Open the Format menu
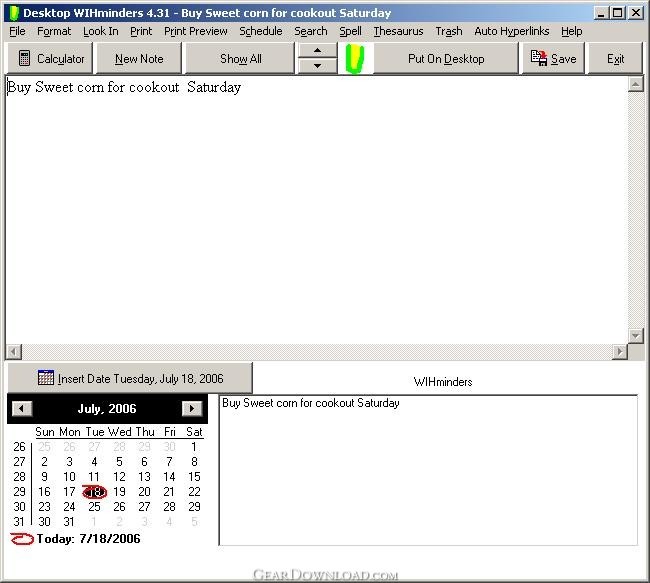The image size is (650, 583). 54,31
